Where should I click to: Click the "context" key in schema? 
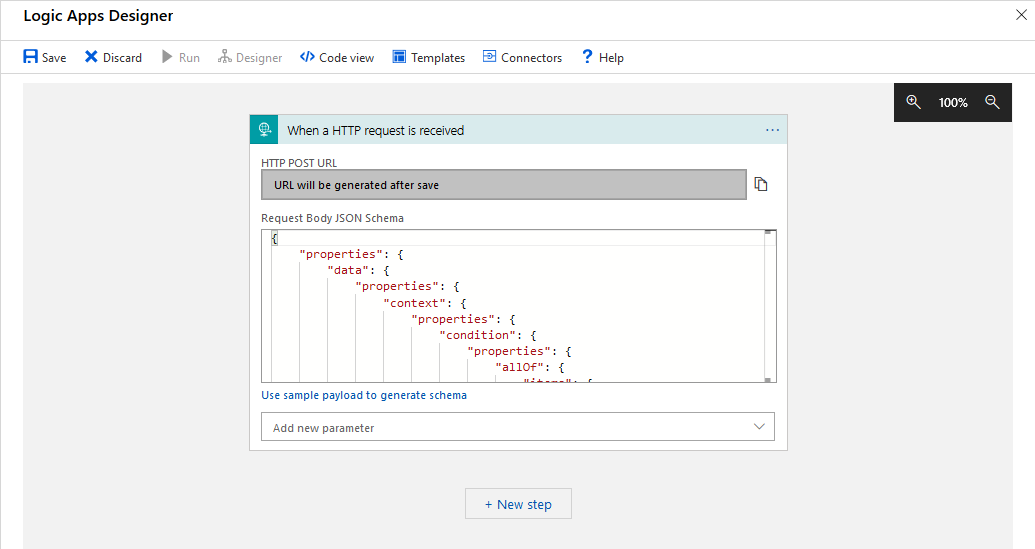[415, 303]
